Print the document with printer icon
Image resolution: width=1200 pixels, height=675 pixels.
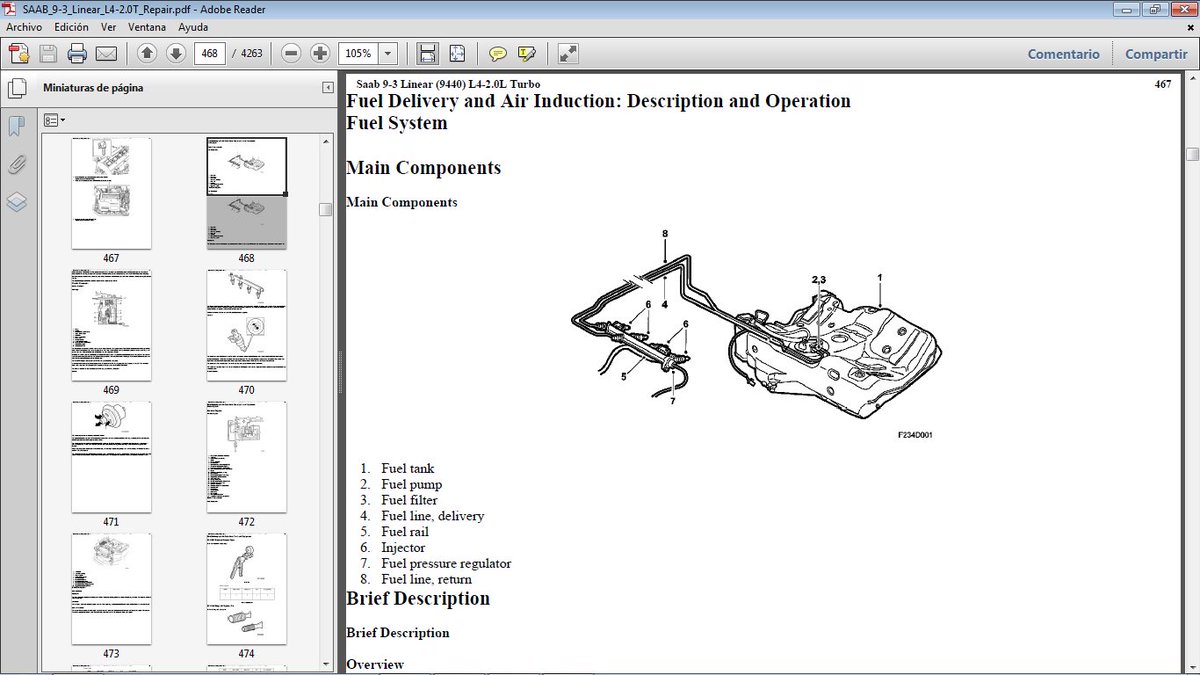coord(77,53)
